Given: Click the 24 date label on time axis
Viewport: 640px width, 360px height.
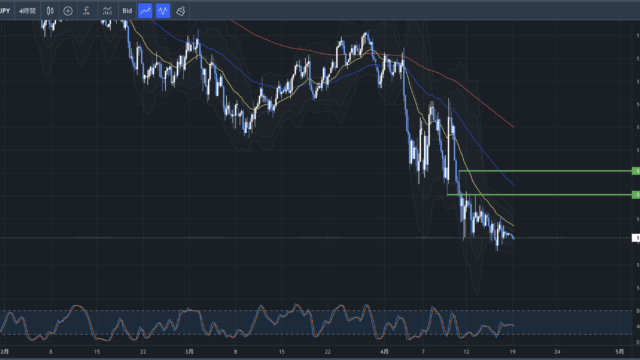Looking at the screenshot, I should [557, 351].
